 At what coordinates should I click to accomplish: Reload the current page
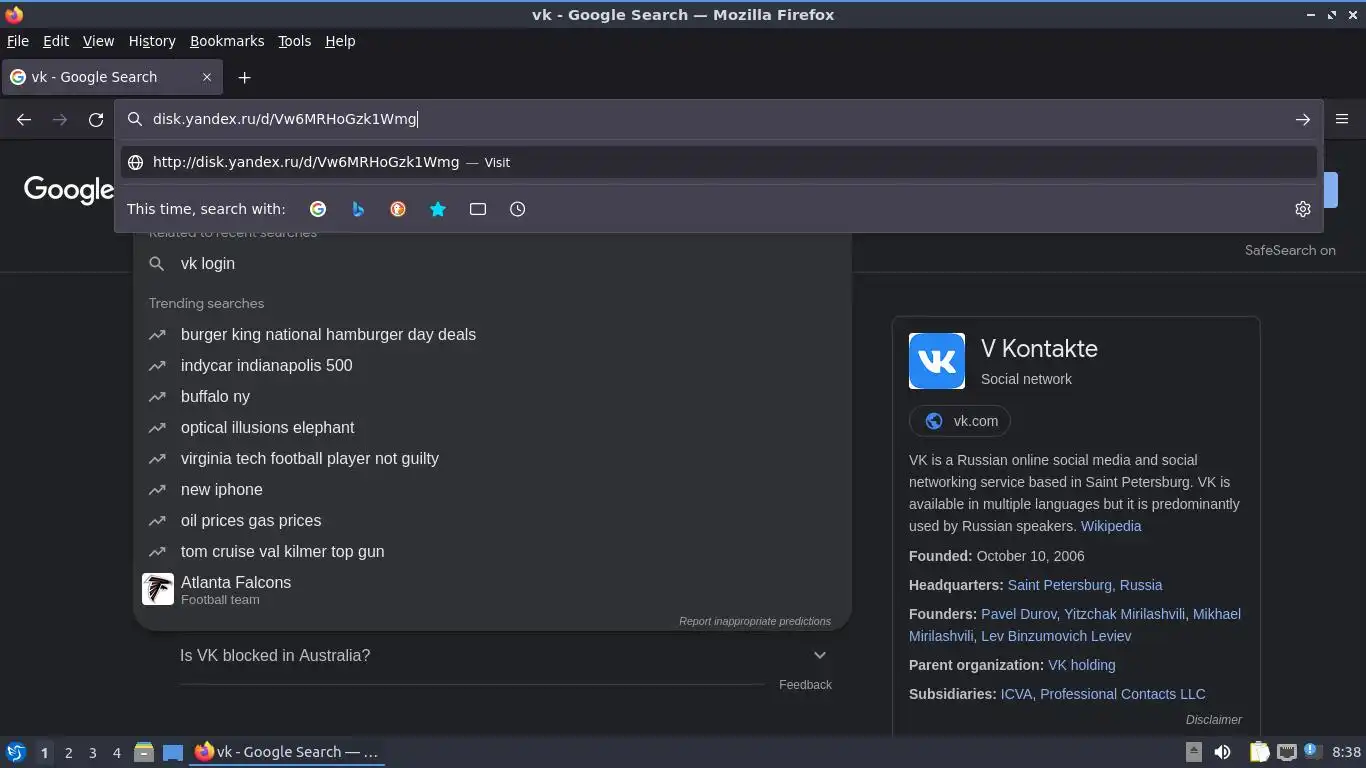[96, 119]
